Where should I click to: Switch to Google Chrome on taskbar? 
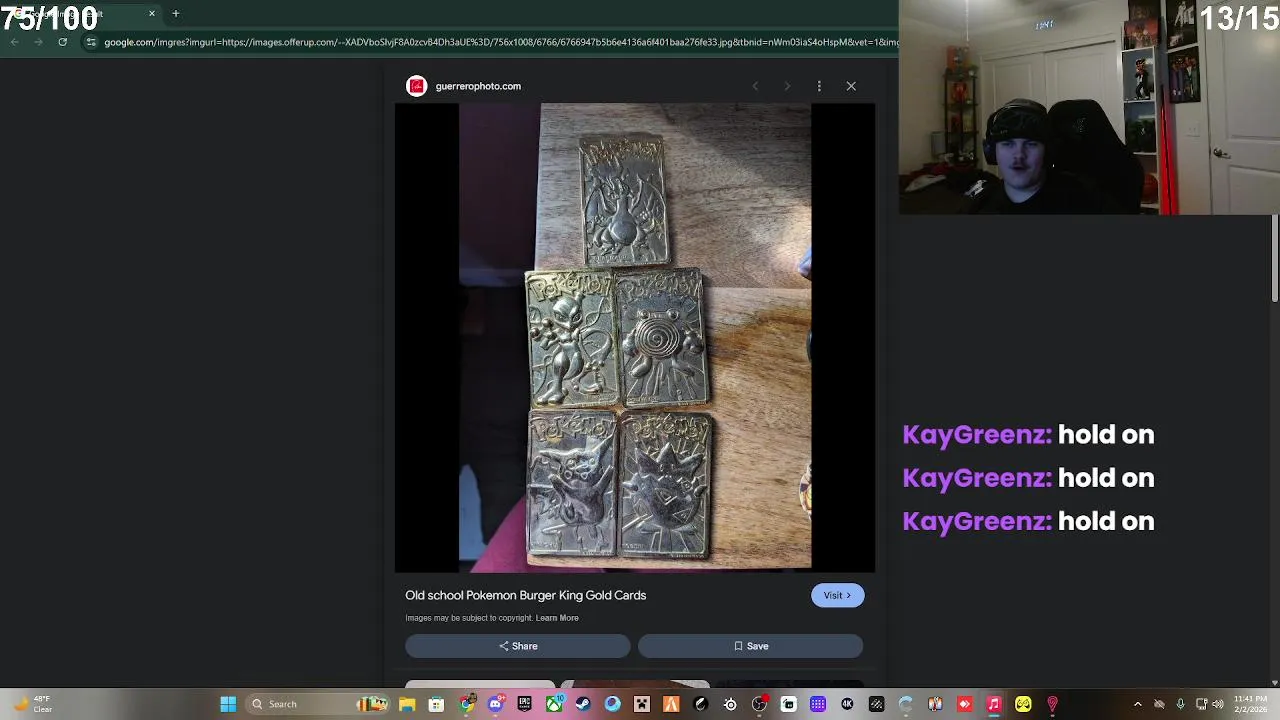click(466, 704)
